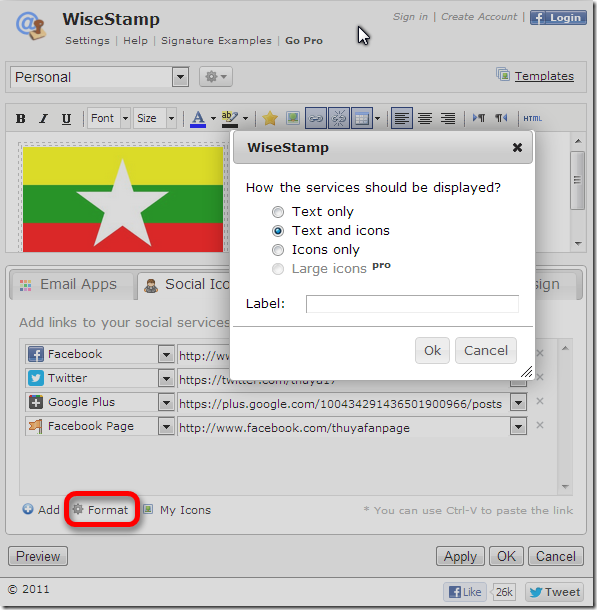Open the Help menu link
Viewport: 597px width, 610px height.
tap(135, 40)
